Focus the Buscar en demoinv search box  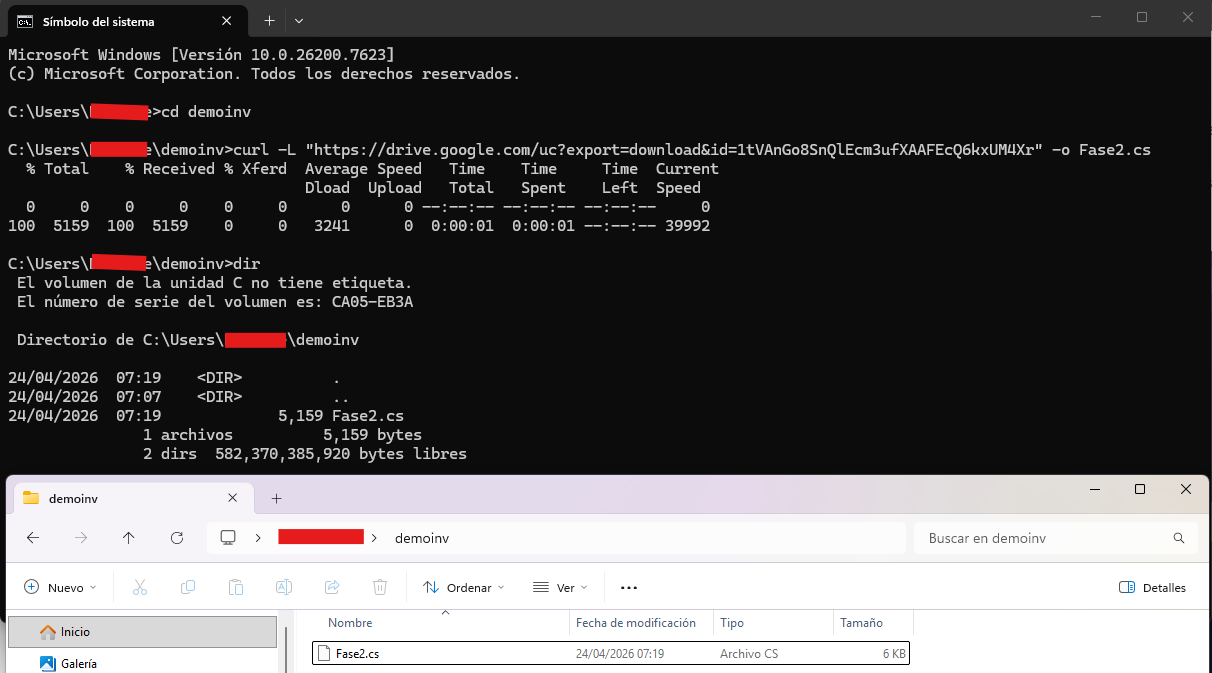coord(1055,538)
